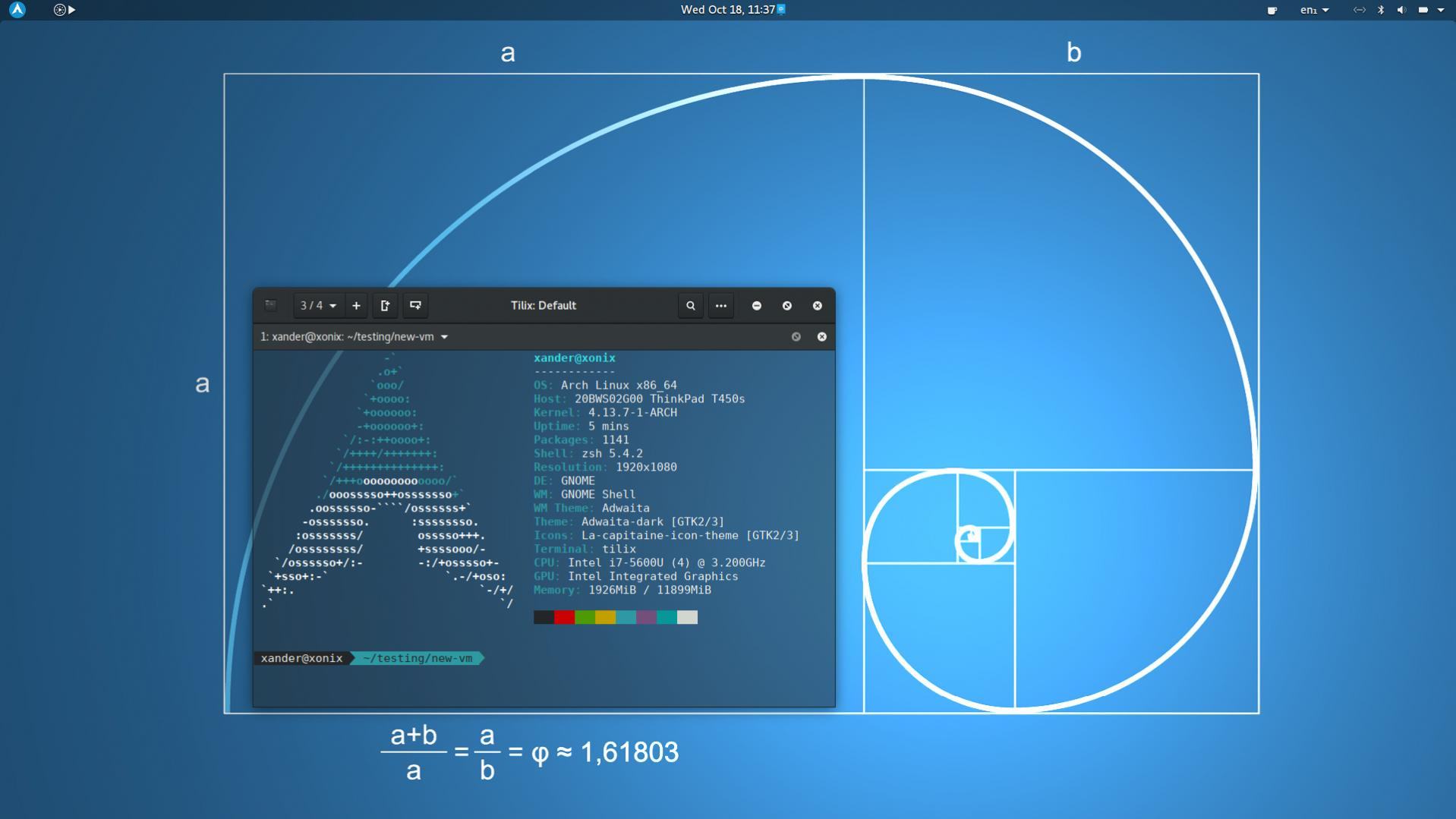1456x819 pixels.
Task: Click the media player indicator in top bar
Action: [x=65, y=10]
